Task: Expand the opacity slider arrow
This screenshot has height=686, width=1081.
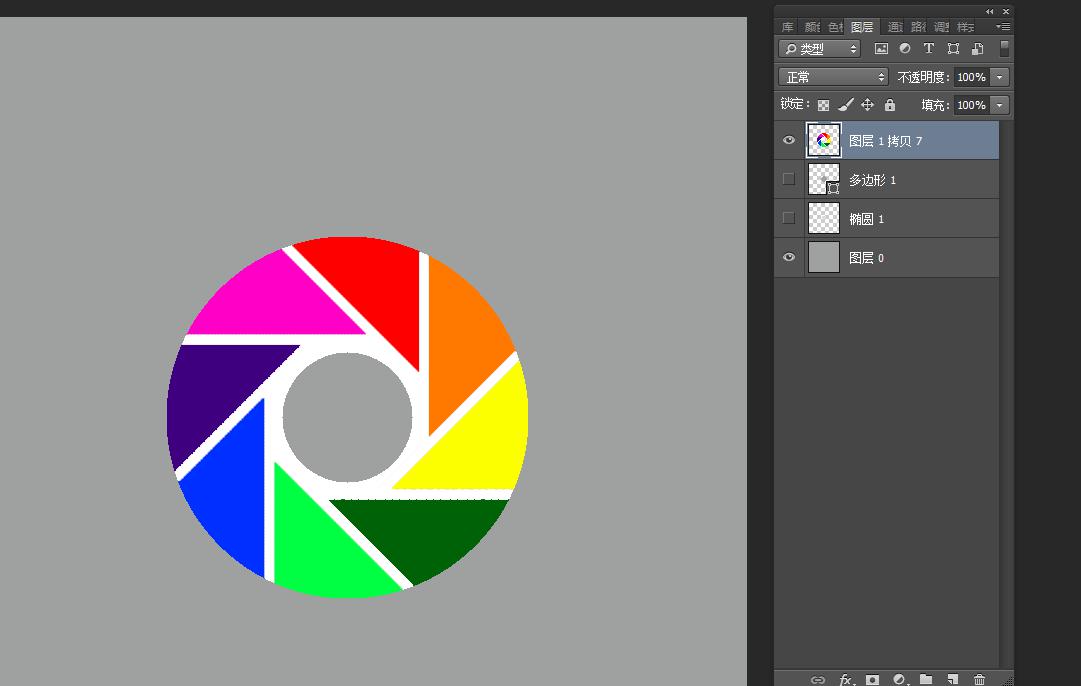Action: (1000, 77)
